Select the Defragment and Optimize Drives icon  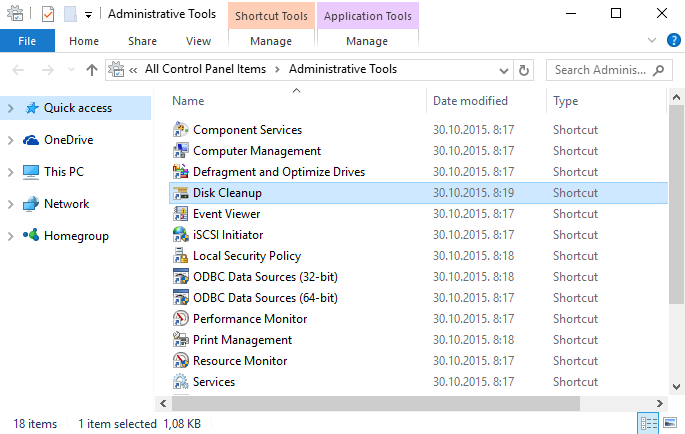180,172
